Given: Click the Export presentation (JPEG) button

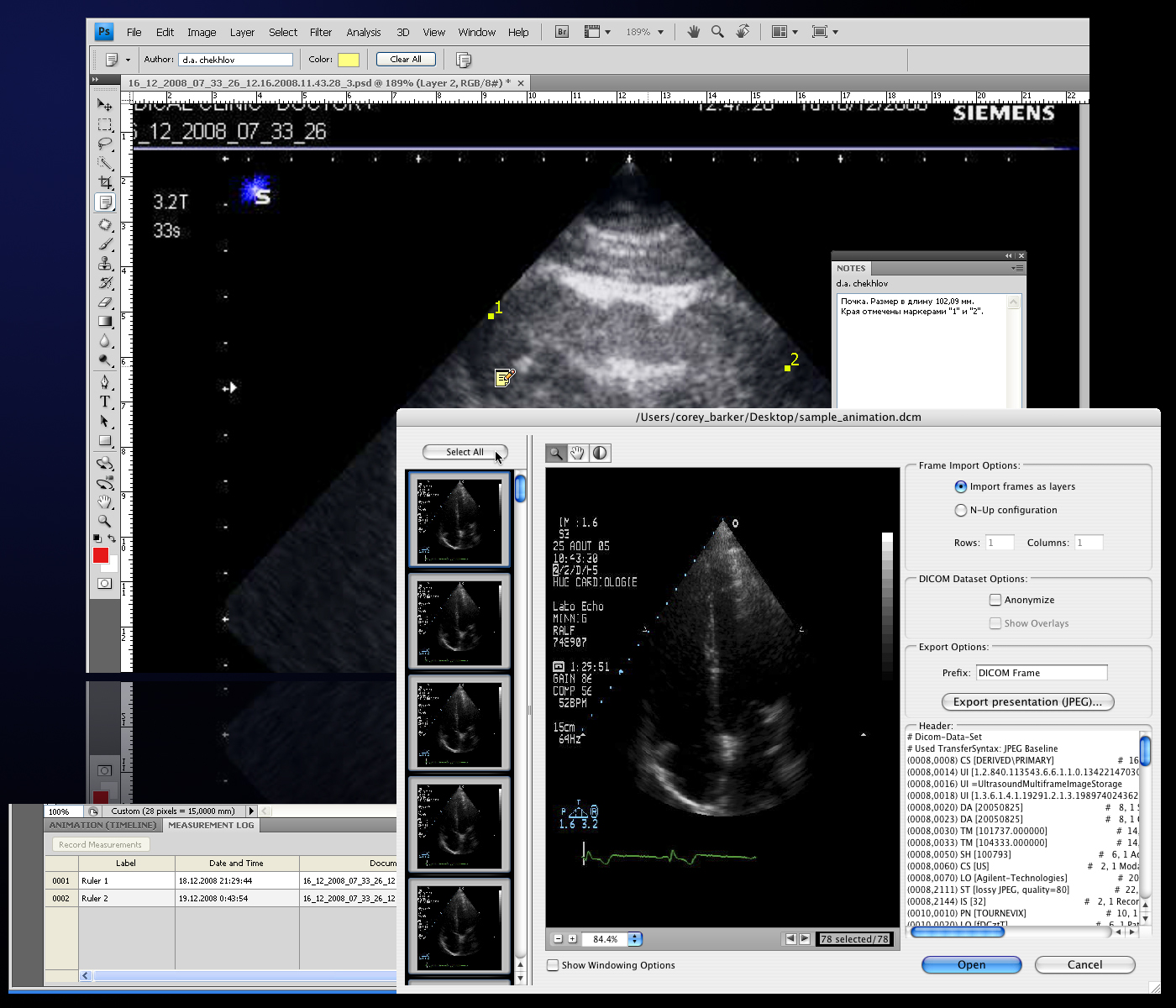Looking at the screenshot, I should click(x=1027, y=702).
